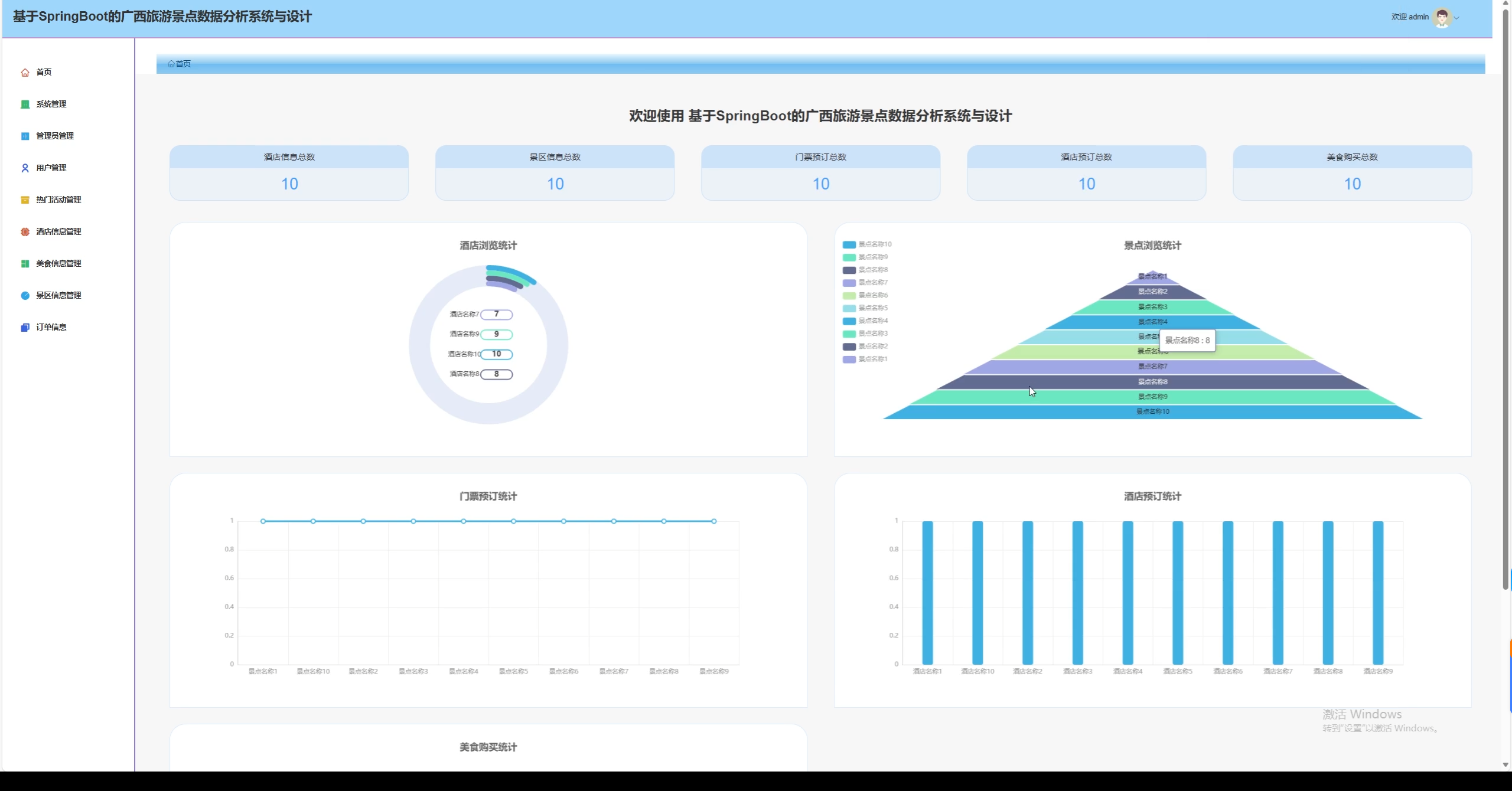This screenshot has height=791, width=1512.
Task: Click the green 美食信息管理 icon
Action: coord(25,264)
